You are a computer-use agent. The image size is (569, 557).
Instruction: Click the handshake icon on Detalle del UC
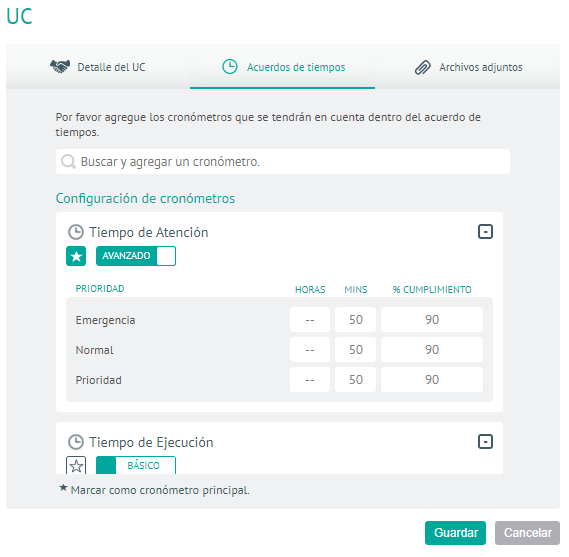tap(60, 67)
